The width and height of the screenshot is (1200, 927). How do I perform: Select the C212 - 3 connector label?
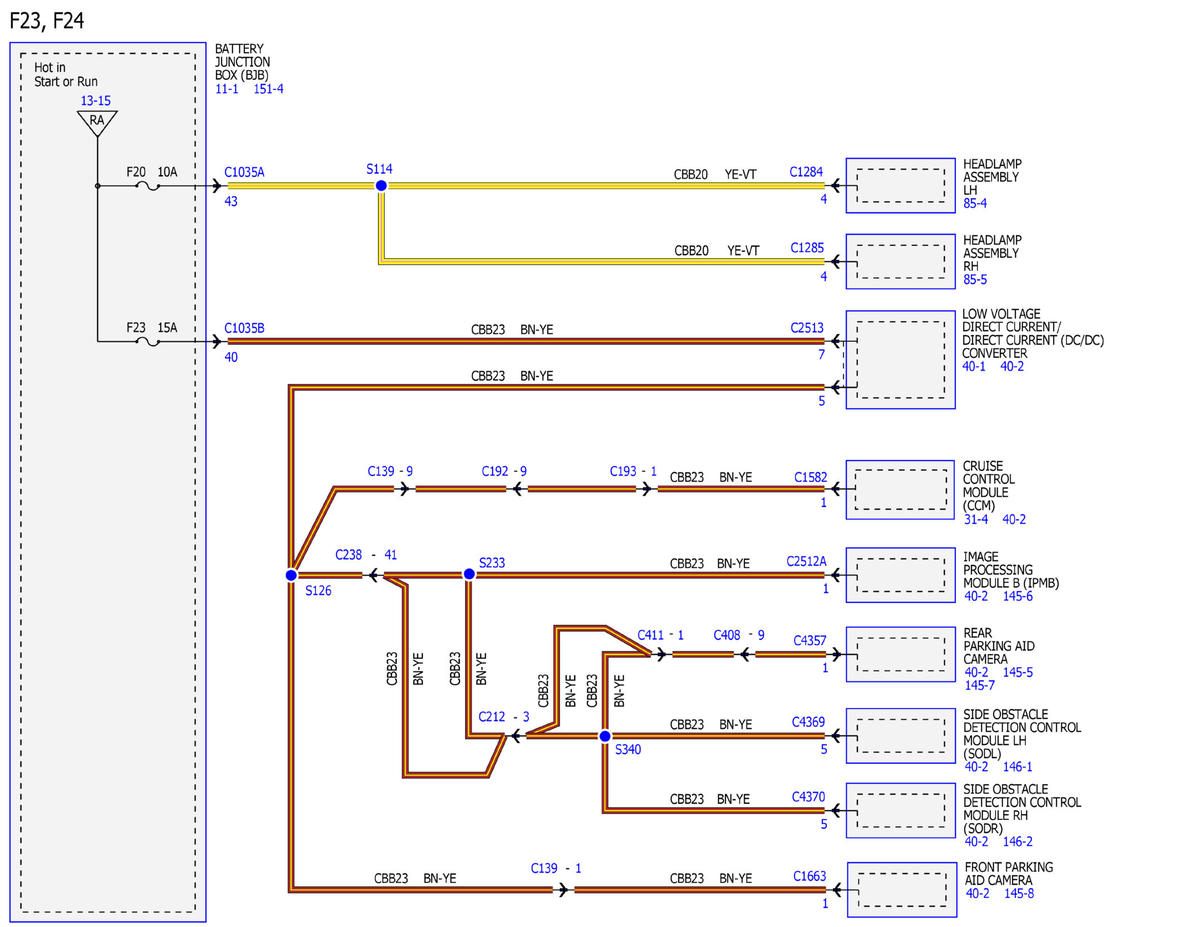click(x=503, y=716)
